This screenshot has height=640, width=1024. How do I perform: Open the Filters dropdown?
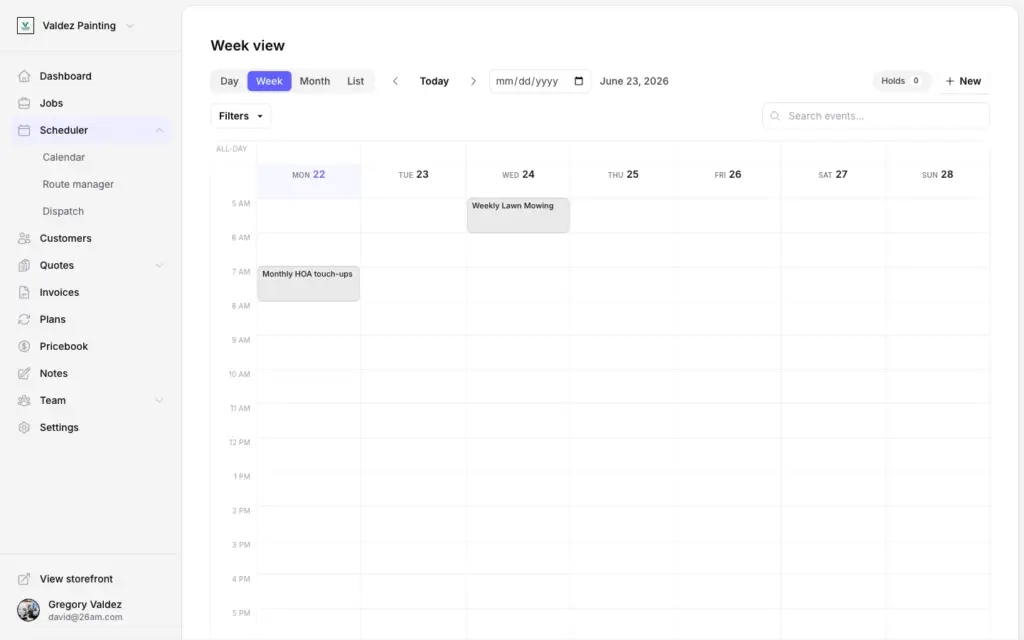tap(240, 116)
